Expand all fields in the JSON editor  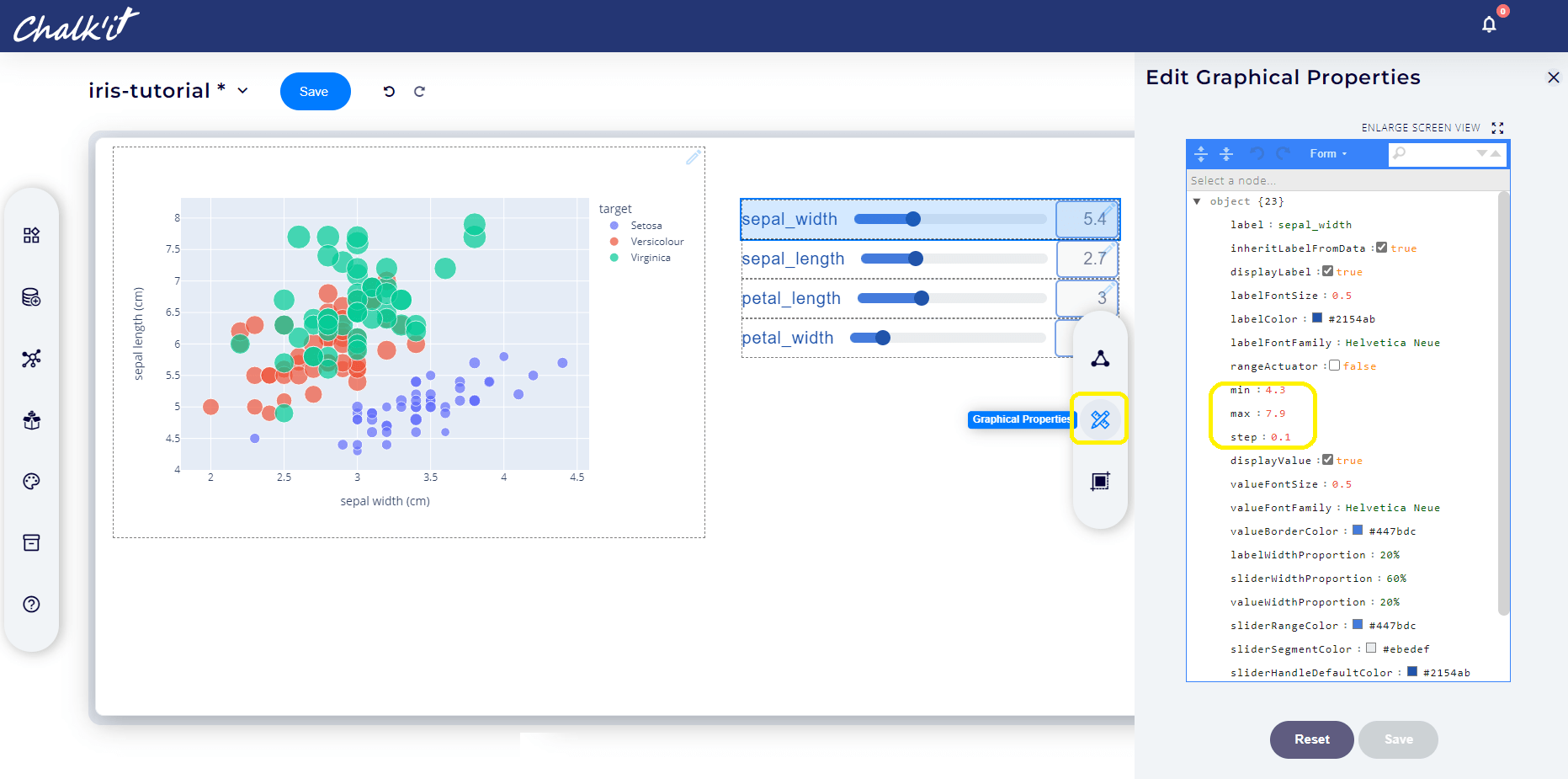pyautogui.click(x=1201, y=153)
